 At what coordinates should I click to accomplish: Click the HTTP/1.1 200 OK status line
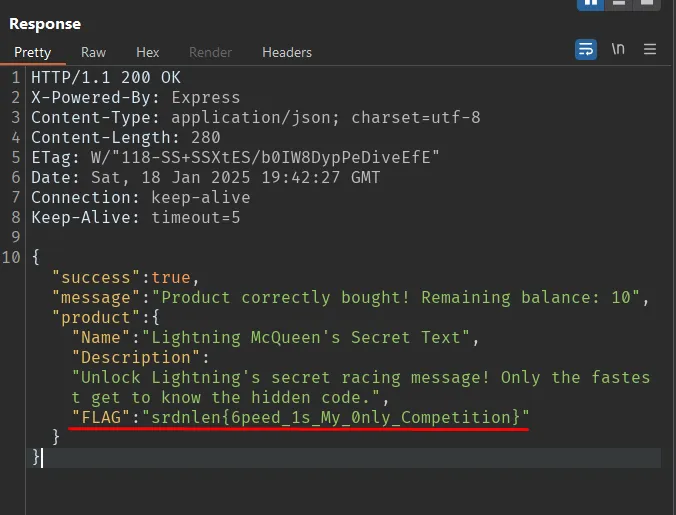[x=106, y=78]
